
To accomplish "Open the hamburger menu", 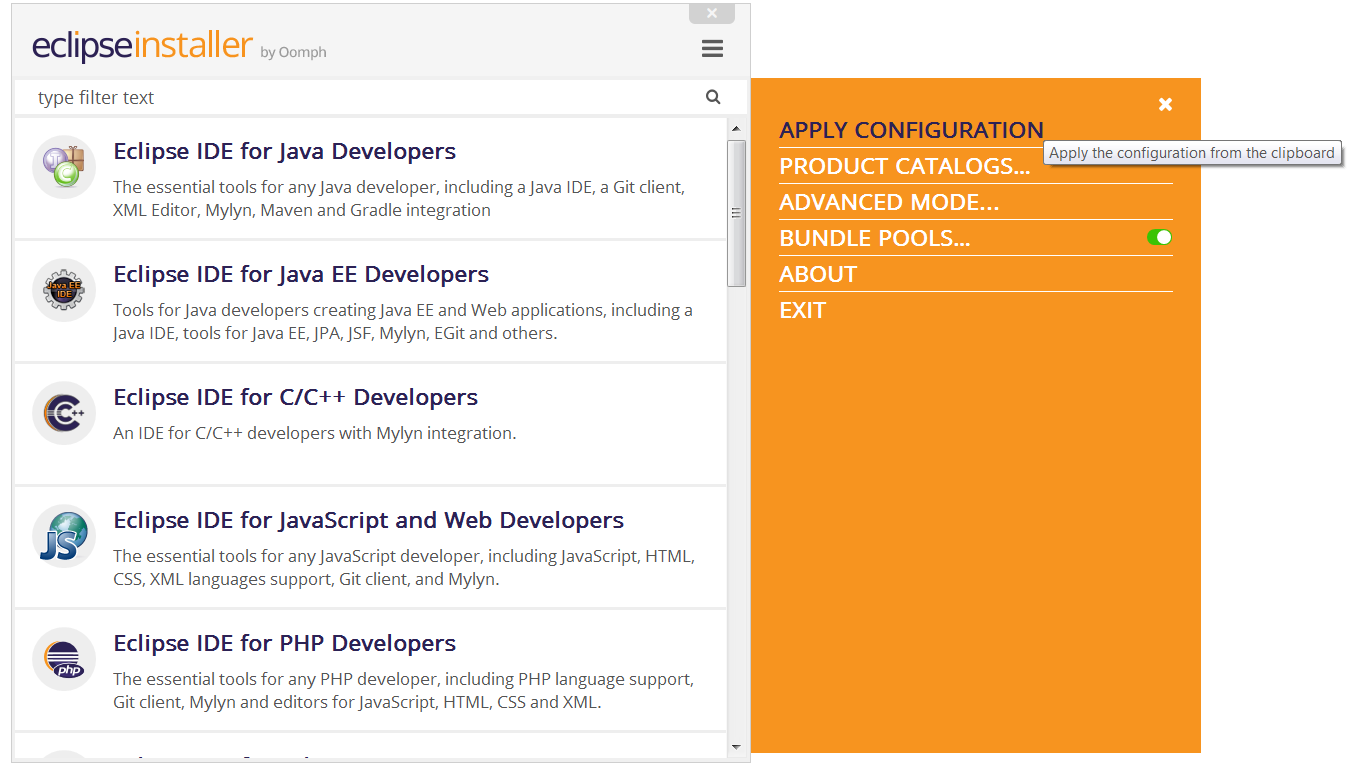I will (712, 48).
